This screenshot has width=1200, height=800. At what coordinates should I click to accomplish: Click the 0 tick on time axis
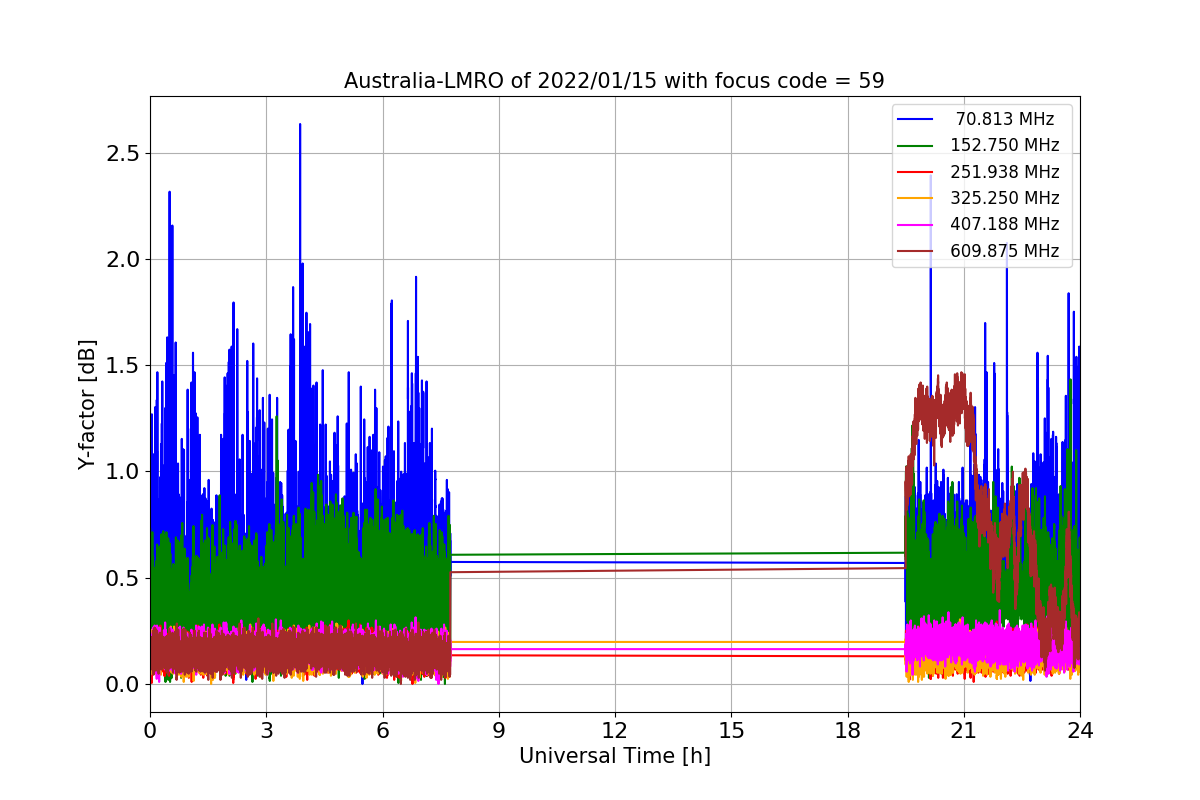150,731
